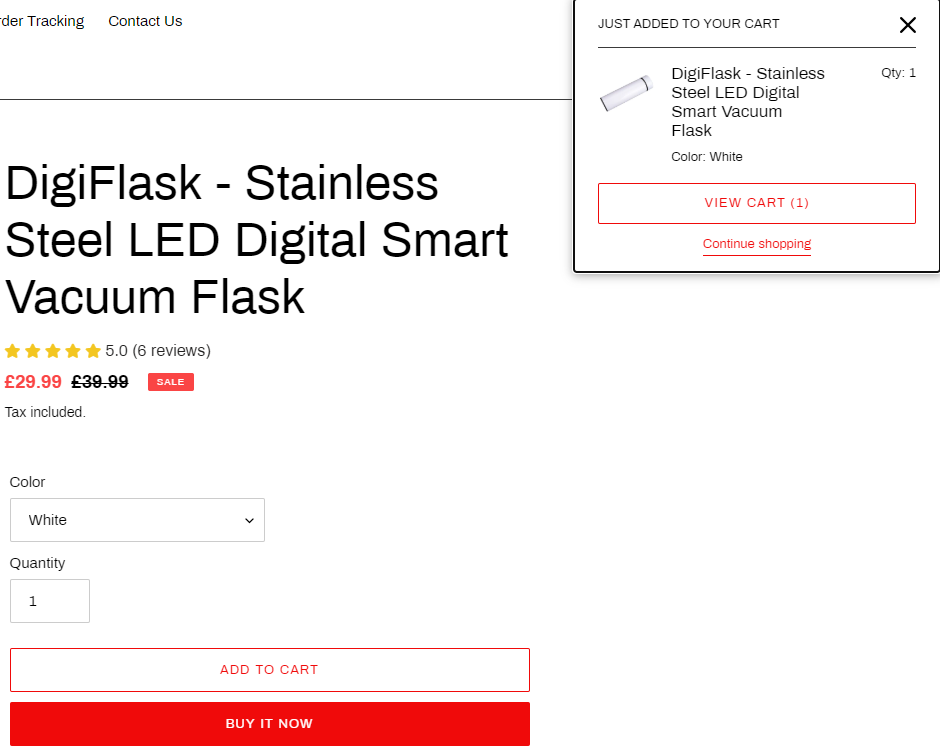Click the Add to Cart button

coord(270,670)
